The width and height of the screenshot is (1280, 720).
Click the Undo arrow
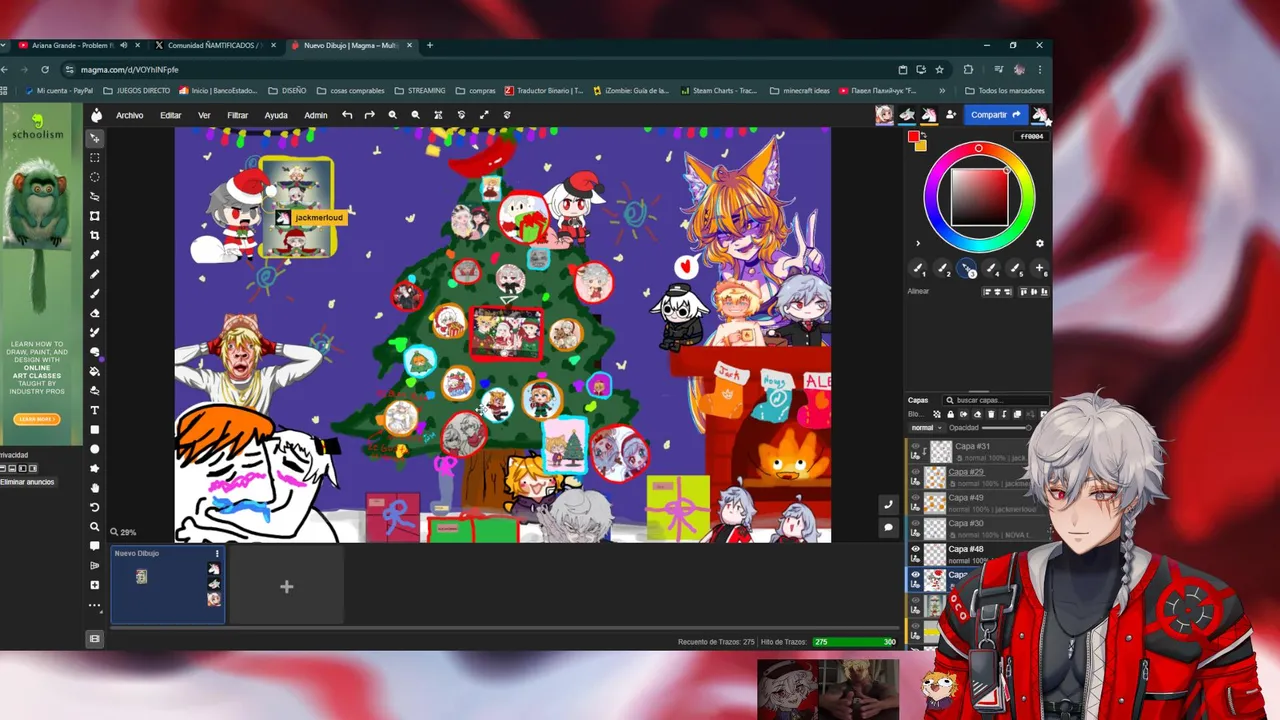(x=347, y=115)
